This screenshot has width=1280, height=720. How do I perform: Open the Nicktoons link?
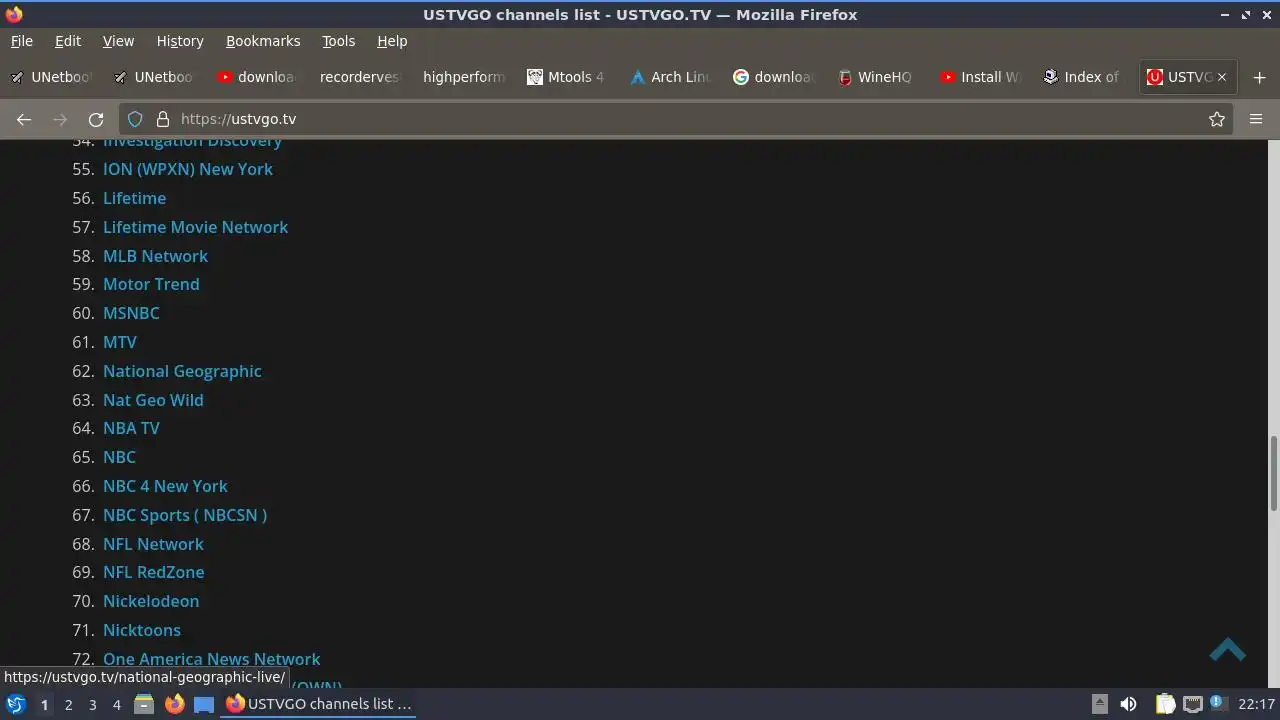point(142,630)
